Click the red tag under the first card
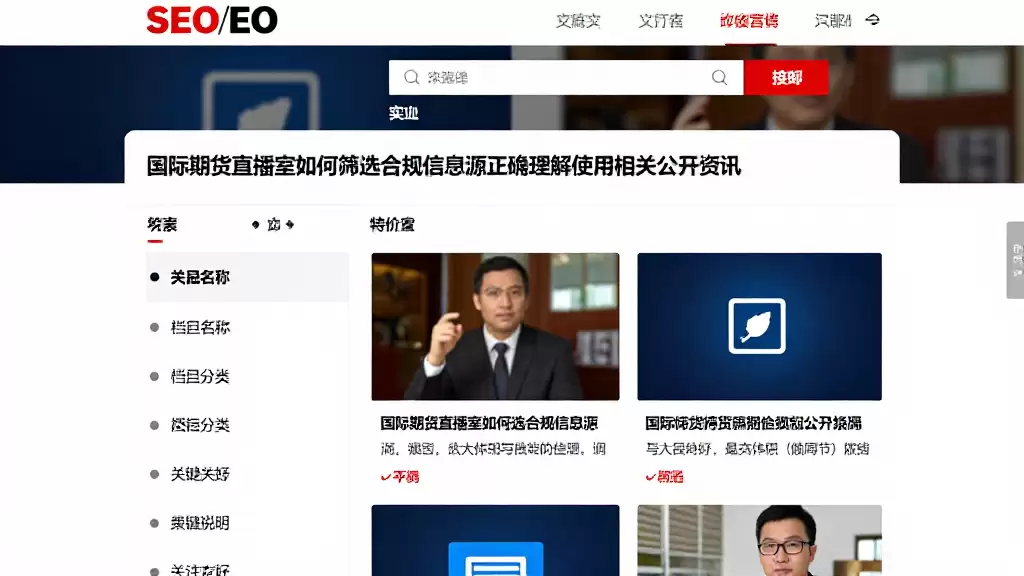 point(400,477)
